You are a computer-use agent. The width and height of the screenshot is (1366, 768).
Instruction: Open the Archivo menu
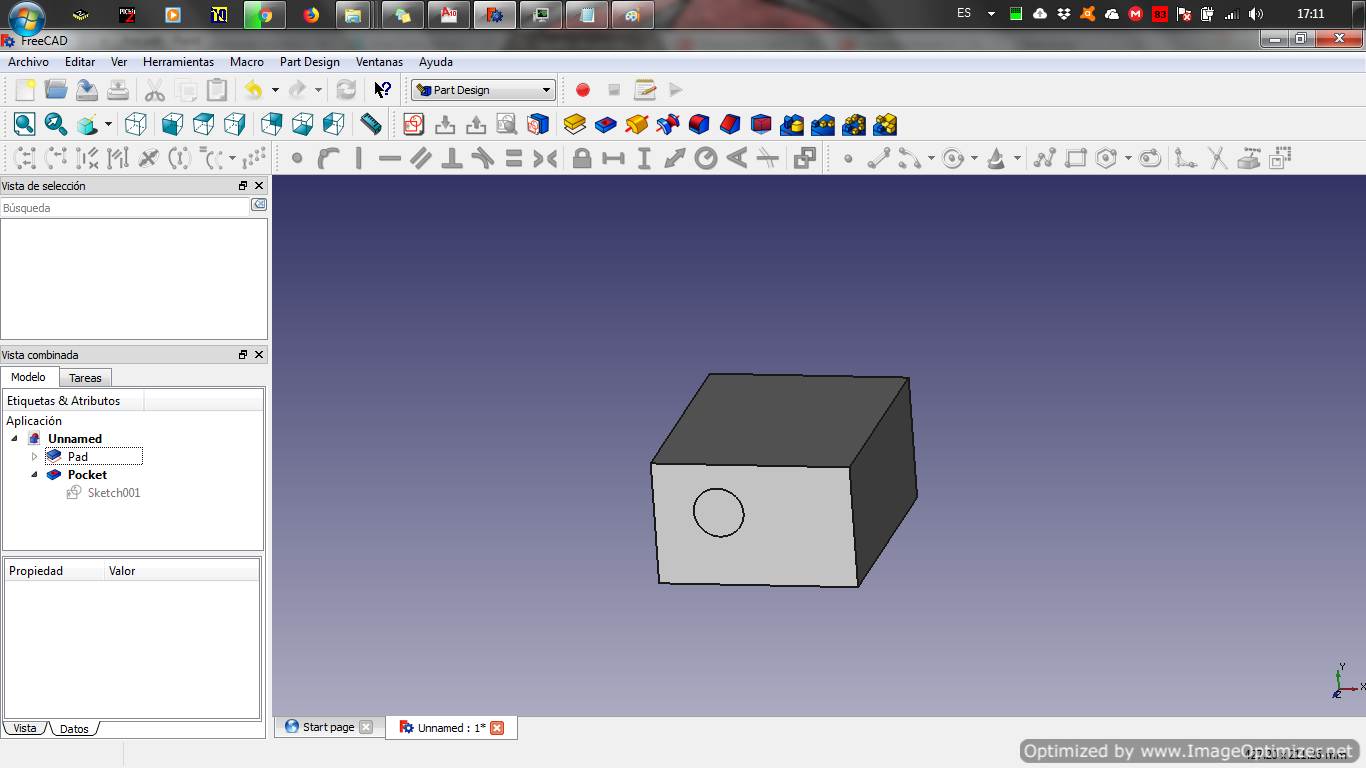(28, 62)
